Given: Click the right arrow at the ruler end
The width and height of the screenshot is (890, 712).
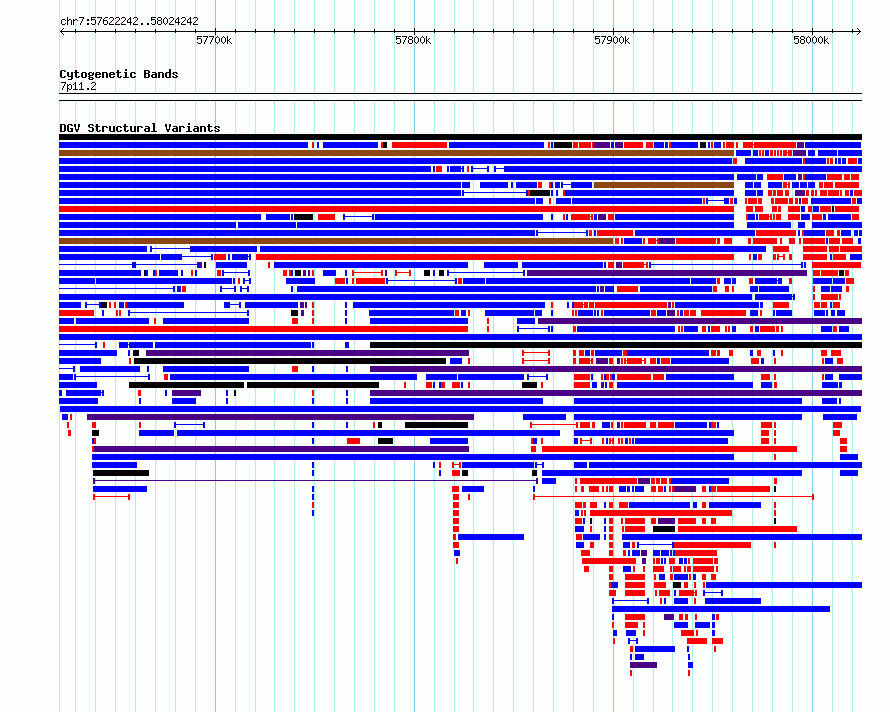Looking at the screenshot, I should [x=858, y=32].
